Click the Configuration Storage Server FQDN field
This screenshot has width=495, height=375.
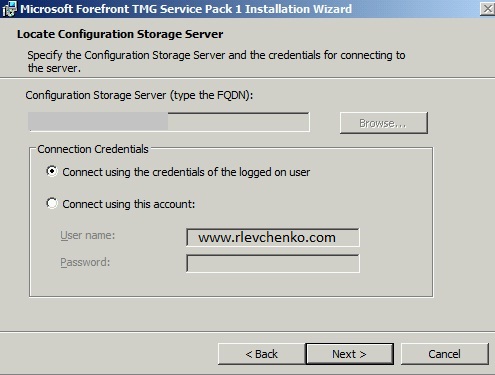pos(169,122)
